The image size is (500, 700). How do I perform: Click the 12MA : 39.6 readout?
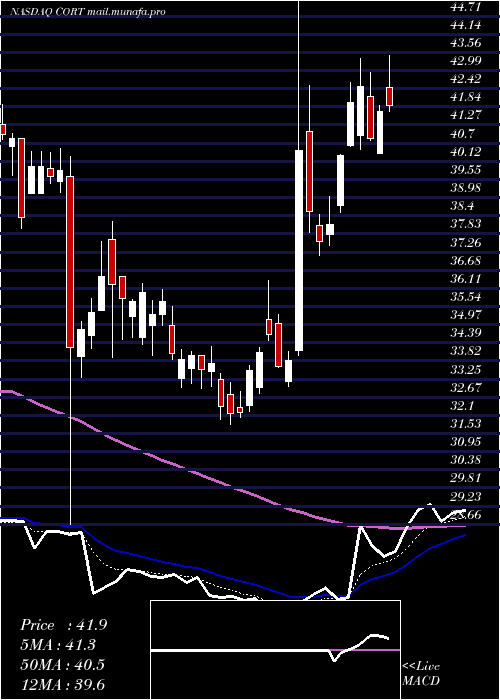[63, 684]
